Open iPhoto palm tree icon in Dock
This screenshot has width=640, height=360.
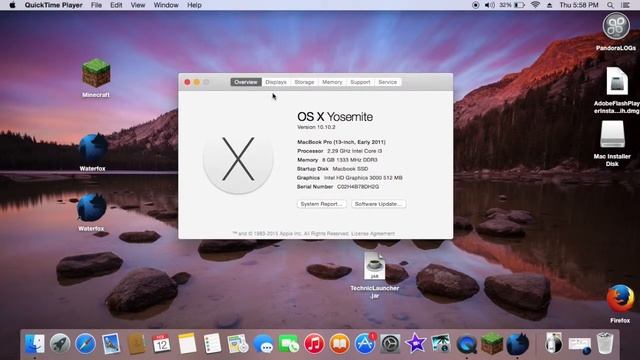pyautogui.click(x=441, y=344)
